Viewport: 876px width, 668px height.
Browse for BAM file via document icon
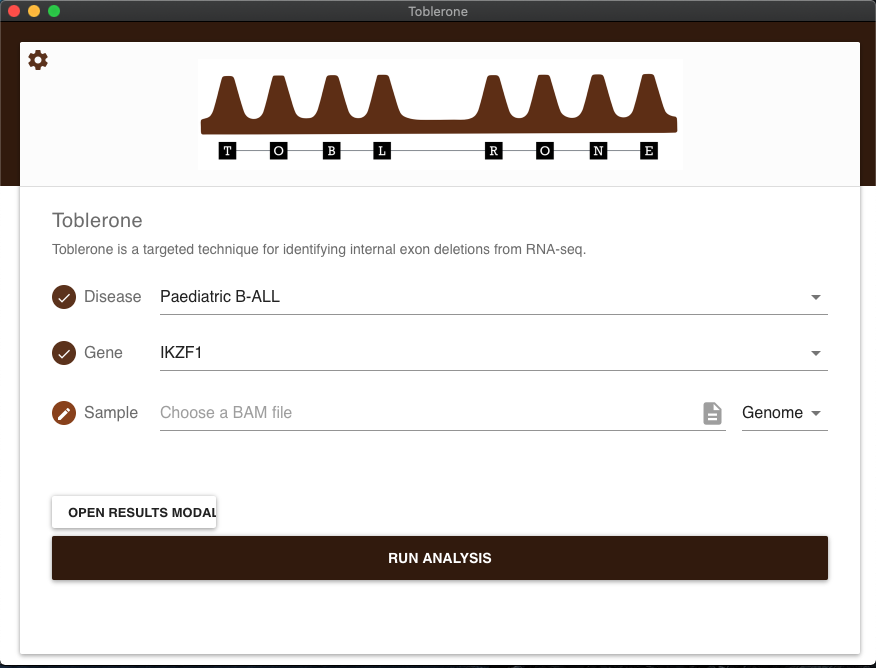[x=712, y=413]
